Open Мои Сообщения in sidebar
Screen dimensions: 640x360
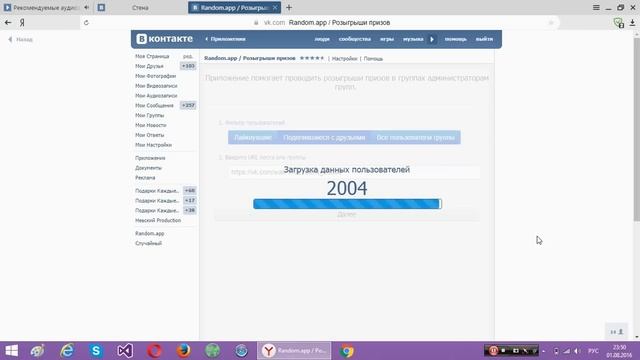154,105
